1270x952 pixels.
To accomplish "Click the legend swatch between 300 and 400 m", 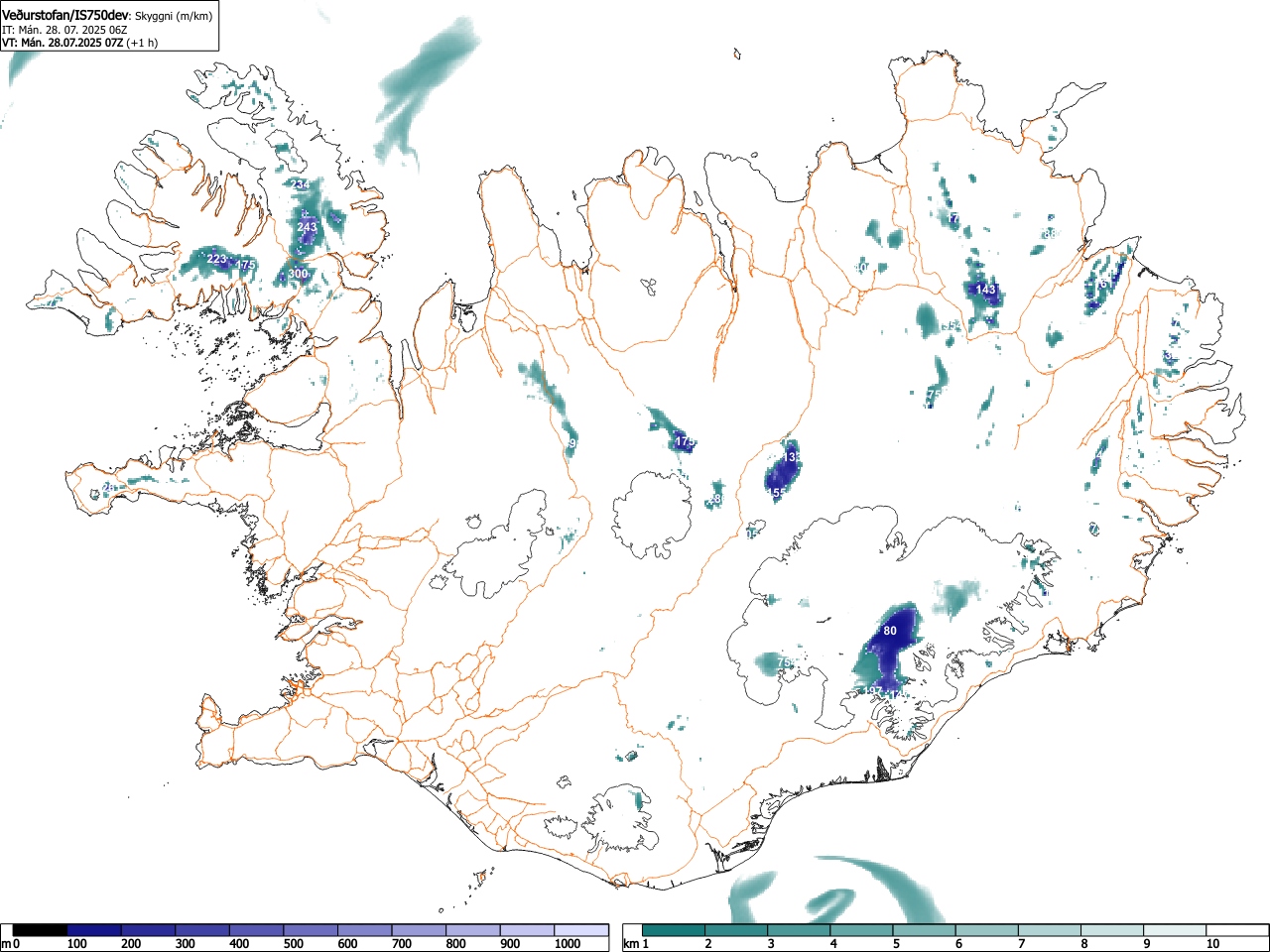I will [x=202, y=930].
